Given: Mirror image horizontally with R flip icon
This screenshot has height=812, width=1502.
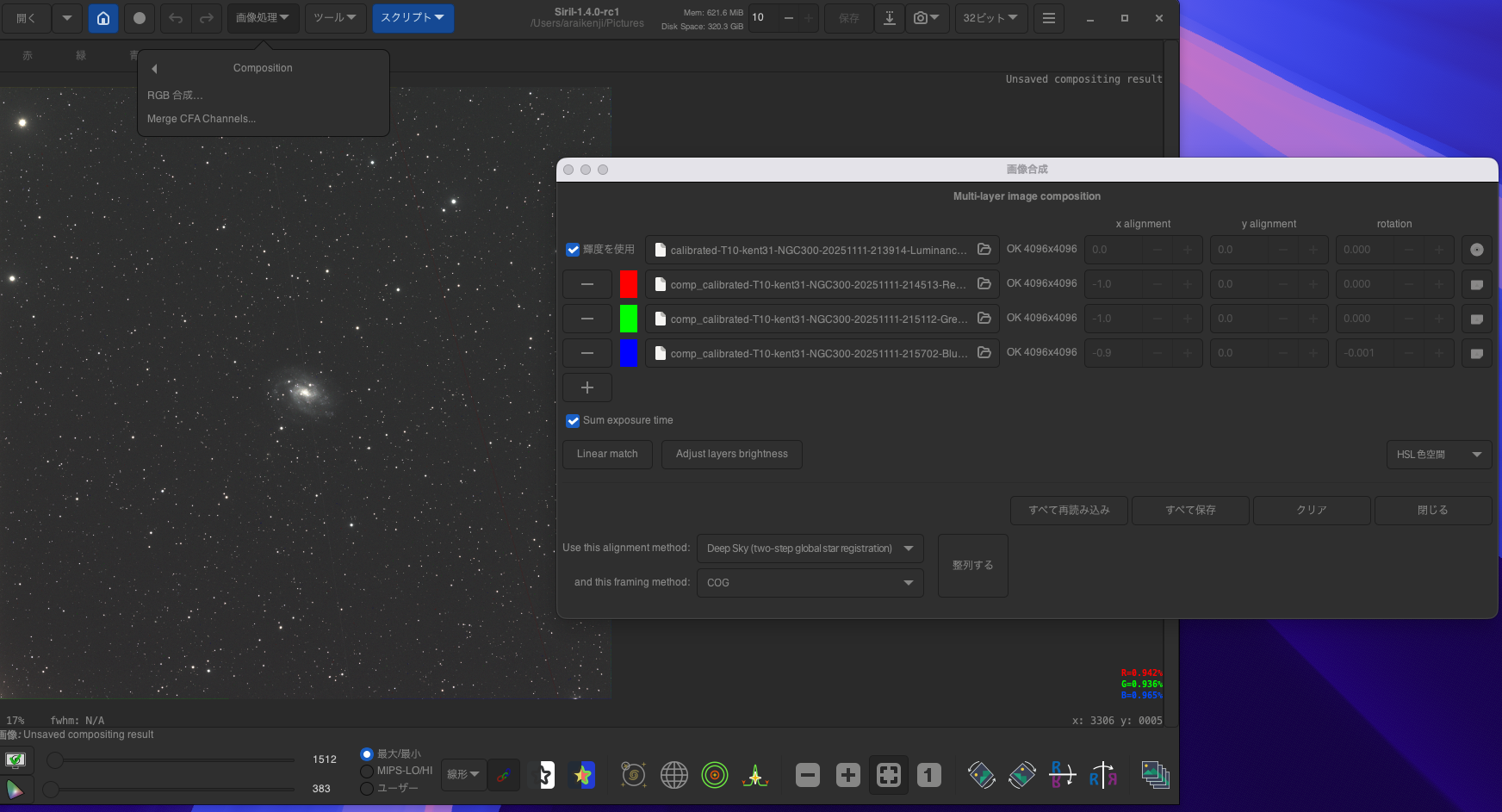Looking at the screenshot, I should point(1102,775).
